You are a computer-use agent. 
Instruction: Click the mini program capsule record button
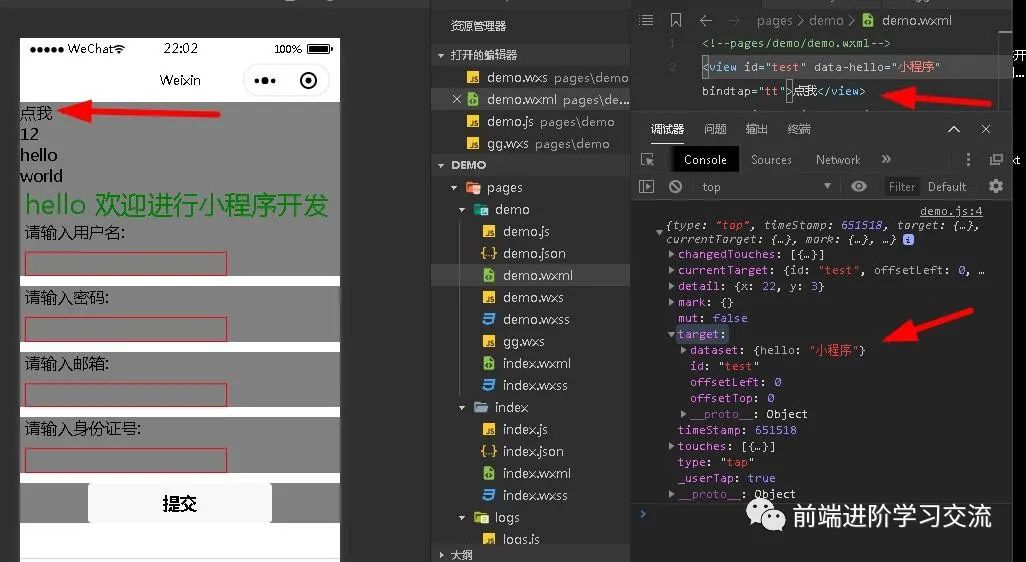(x=309, y=80)
